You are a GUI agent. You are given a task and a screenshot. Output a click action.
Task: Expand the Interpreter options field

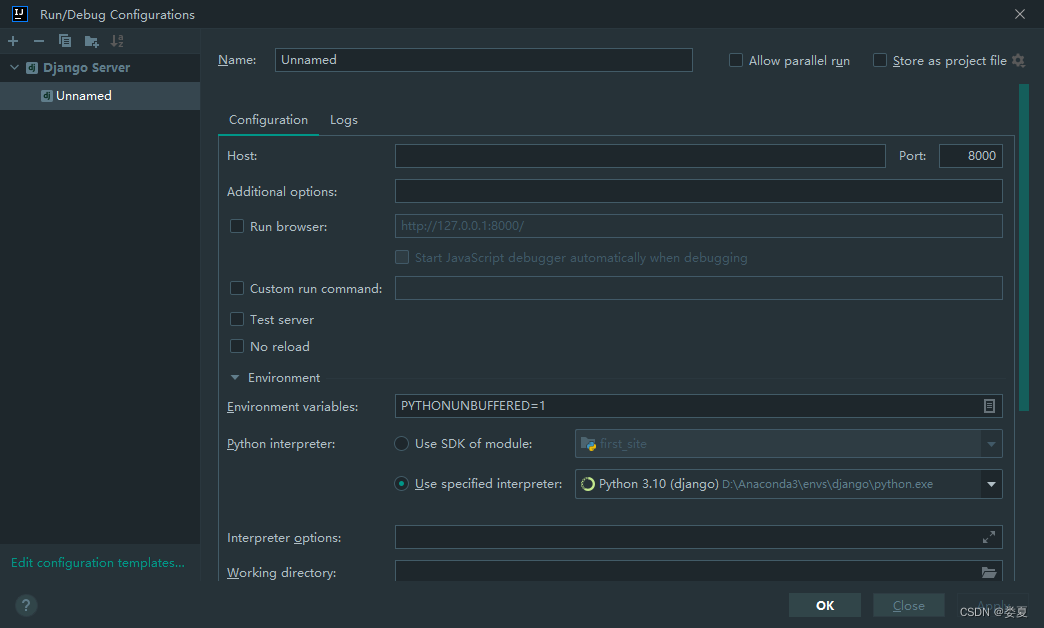tap(988, 537)
